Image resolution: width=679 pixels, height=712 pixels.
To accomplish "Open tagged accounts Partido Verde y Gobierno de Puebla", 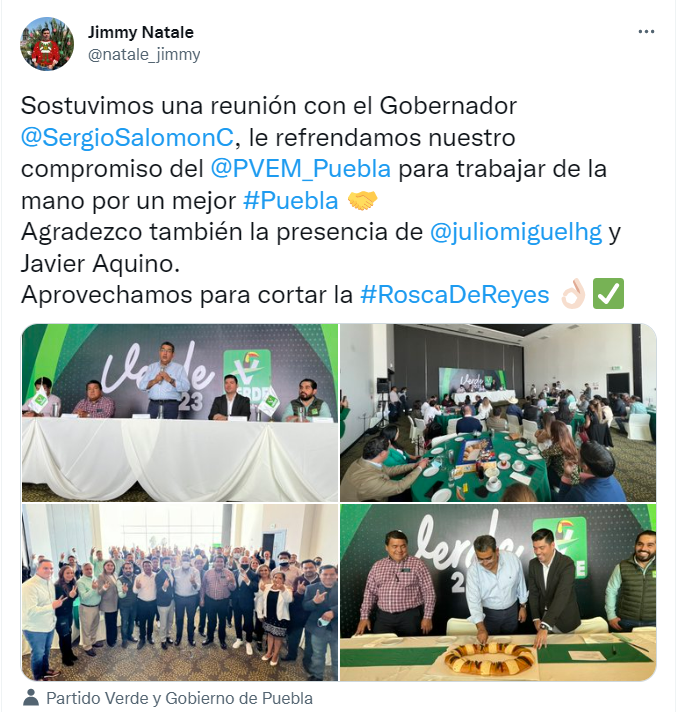I will pyautogui.click(x=179, y=698).
